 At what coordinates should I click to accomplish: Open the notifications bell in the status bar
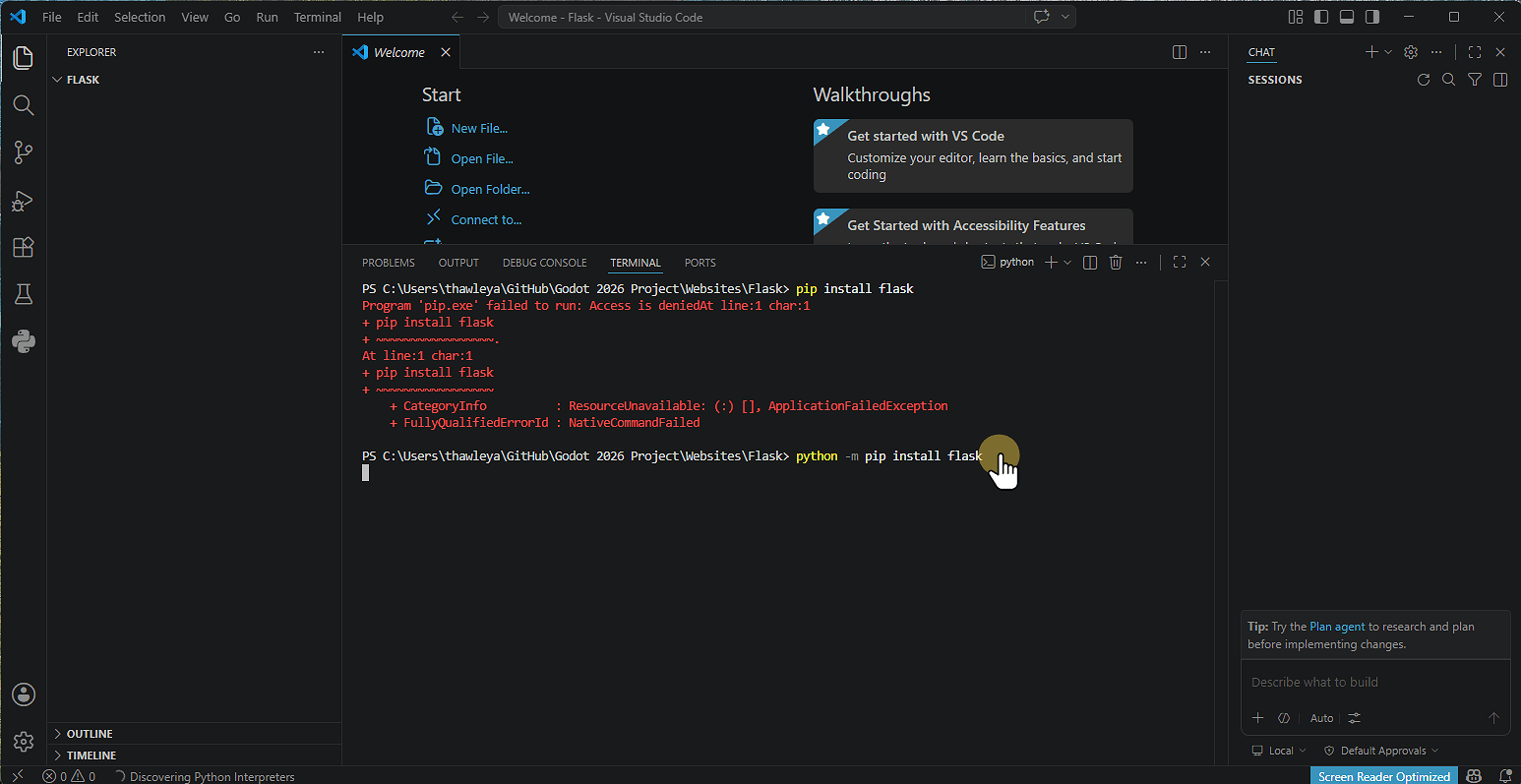(1504, 776)
